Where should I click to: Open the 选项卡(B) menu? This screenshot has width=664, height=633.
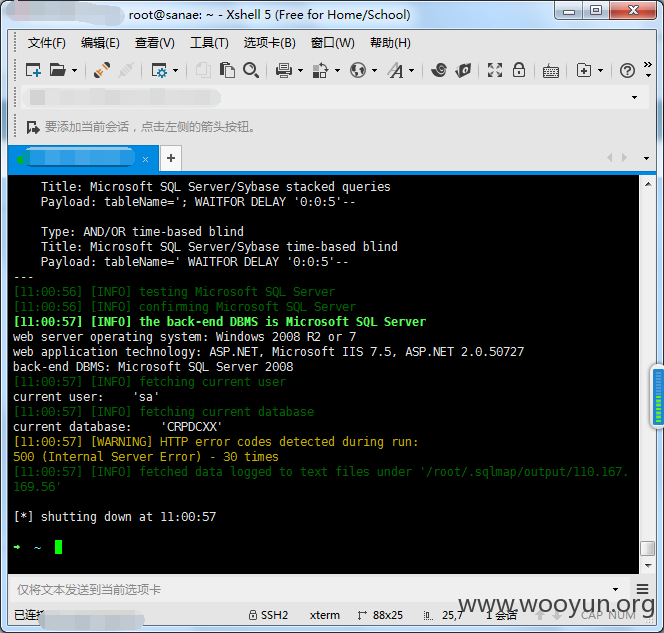(x=269, y=43)
